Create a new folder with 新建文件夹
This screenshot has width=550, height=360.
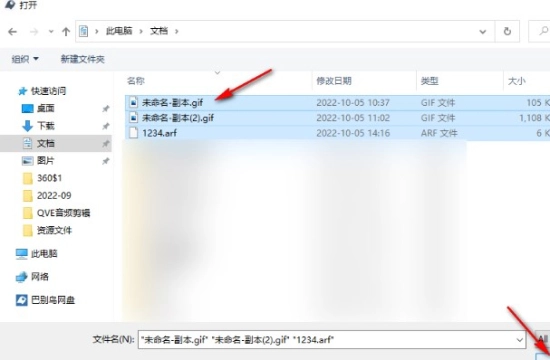tap(82, 59)
